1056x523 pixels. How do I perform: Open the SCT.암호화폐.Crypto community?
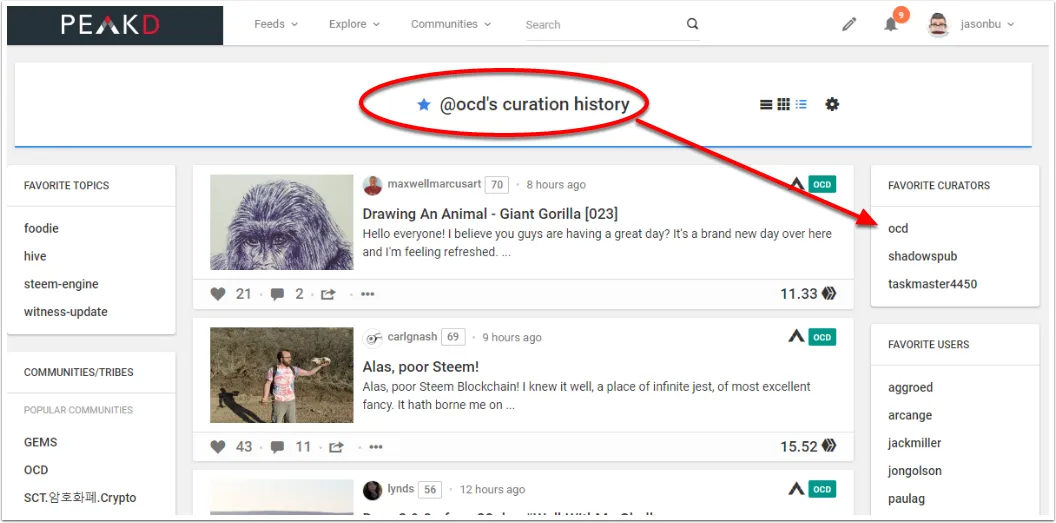coord(80,498)
